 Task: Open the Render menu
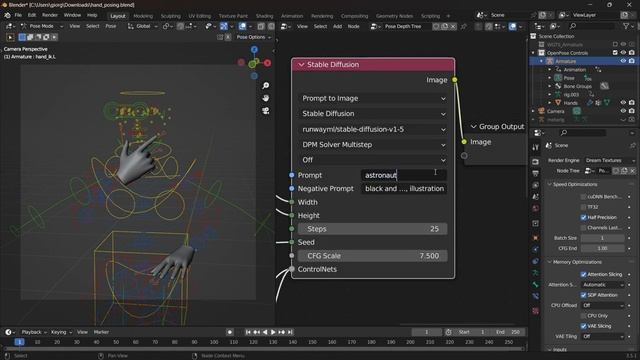click(50, 16)
